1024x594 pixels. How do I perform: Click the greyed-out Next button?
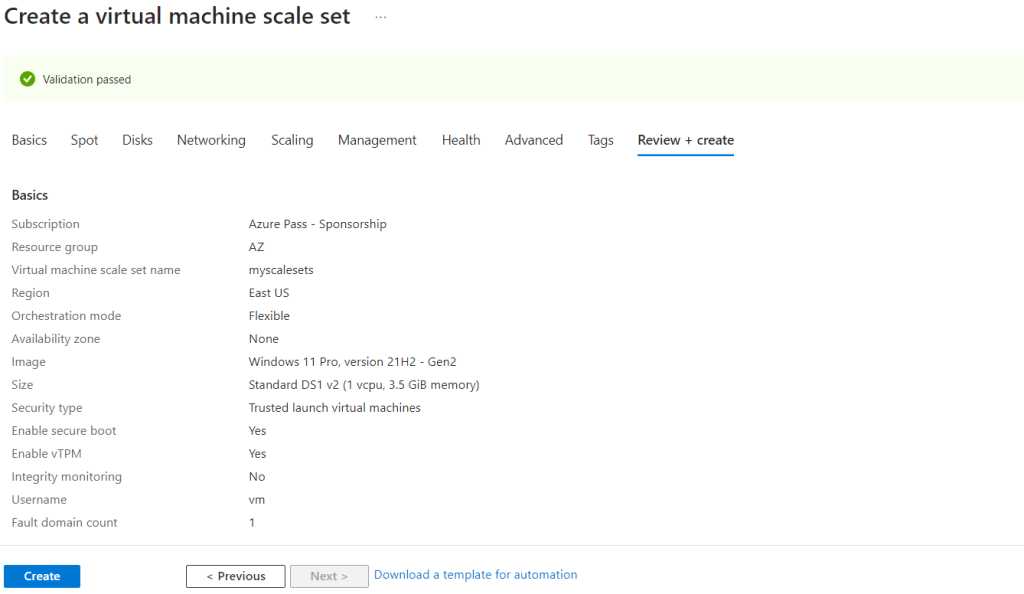point(329,576)
